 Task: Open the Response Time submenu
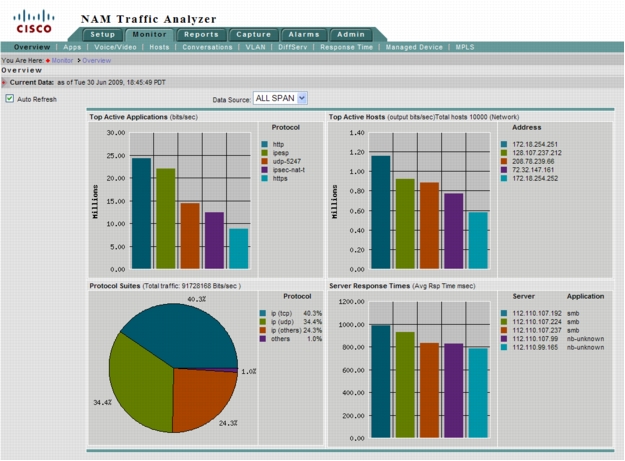(x=346, y=47)
